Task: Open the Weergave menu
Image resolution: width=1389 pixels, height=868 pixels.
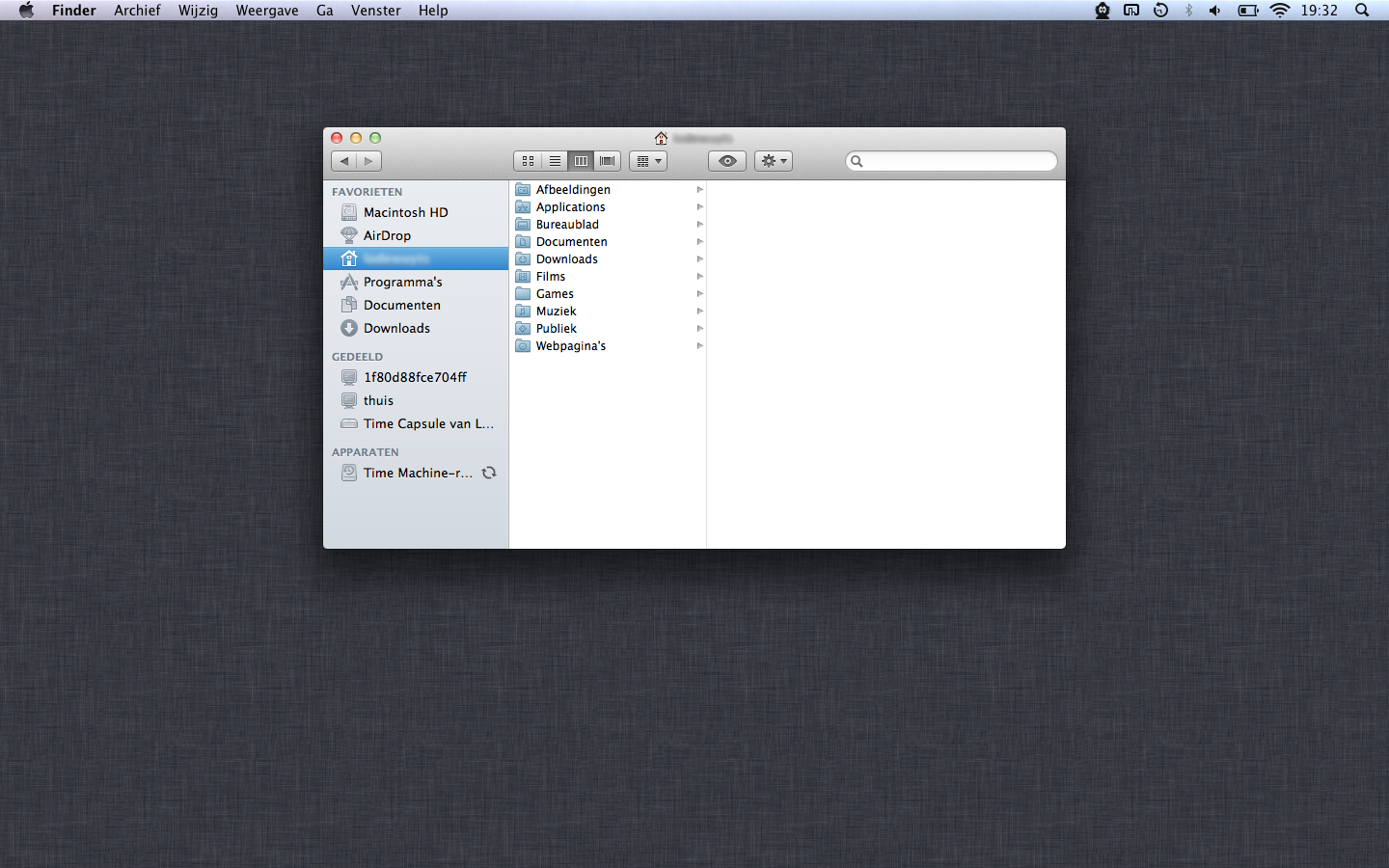Action: 267,11
